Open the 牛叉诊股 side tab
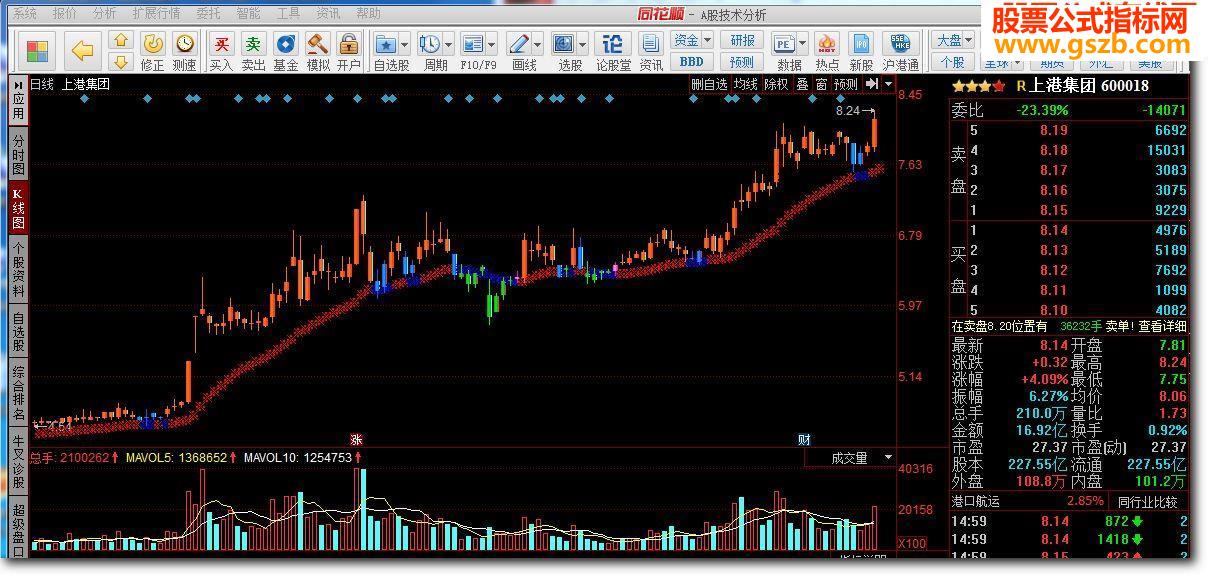Image resolution: width=1209 pixels, height=576 pixels. (x=18, y=460)
